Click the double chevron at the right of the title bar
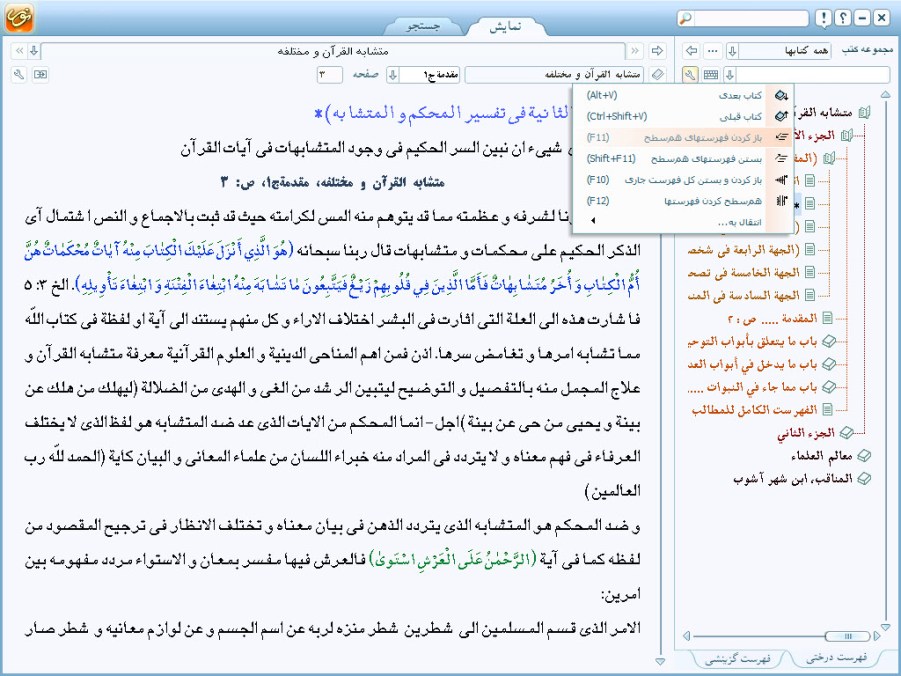The width and height of the screenshot is (901, 676). [x=635, y=51]
